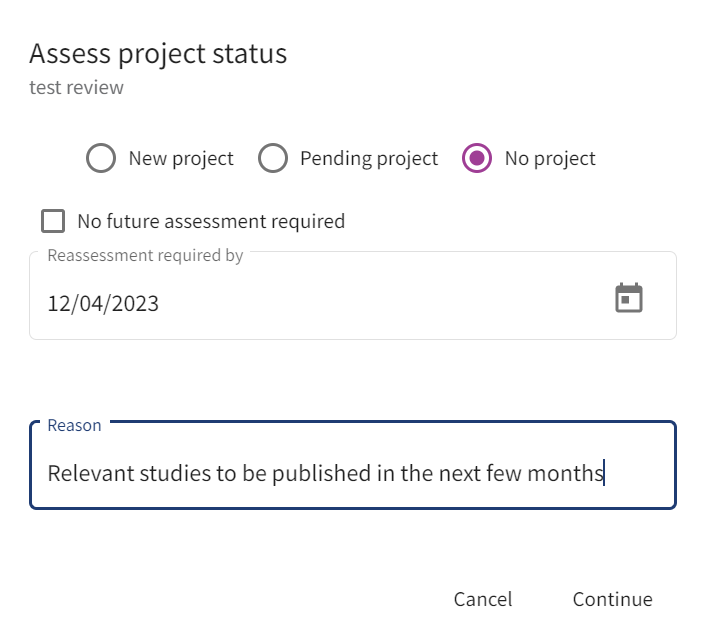Click the "Reassessment required by" field label
704x640 pixels.
point(145,255)
